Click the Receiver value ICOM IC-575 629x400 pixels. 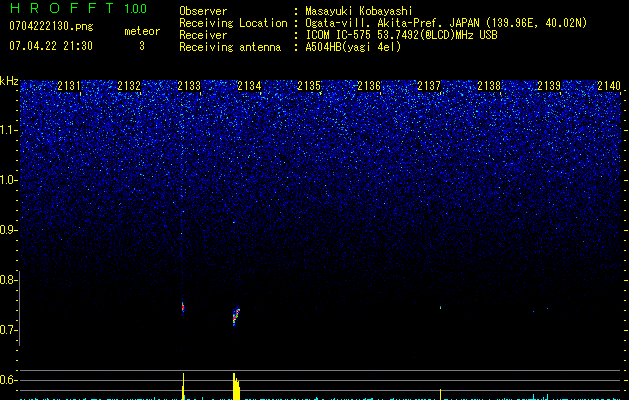pos(338,35)
